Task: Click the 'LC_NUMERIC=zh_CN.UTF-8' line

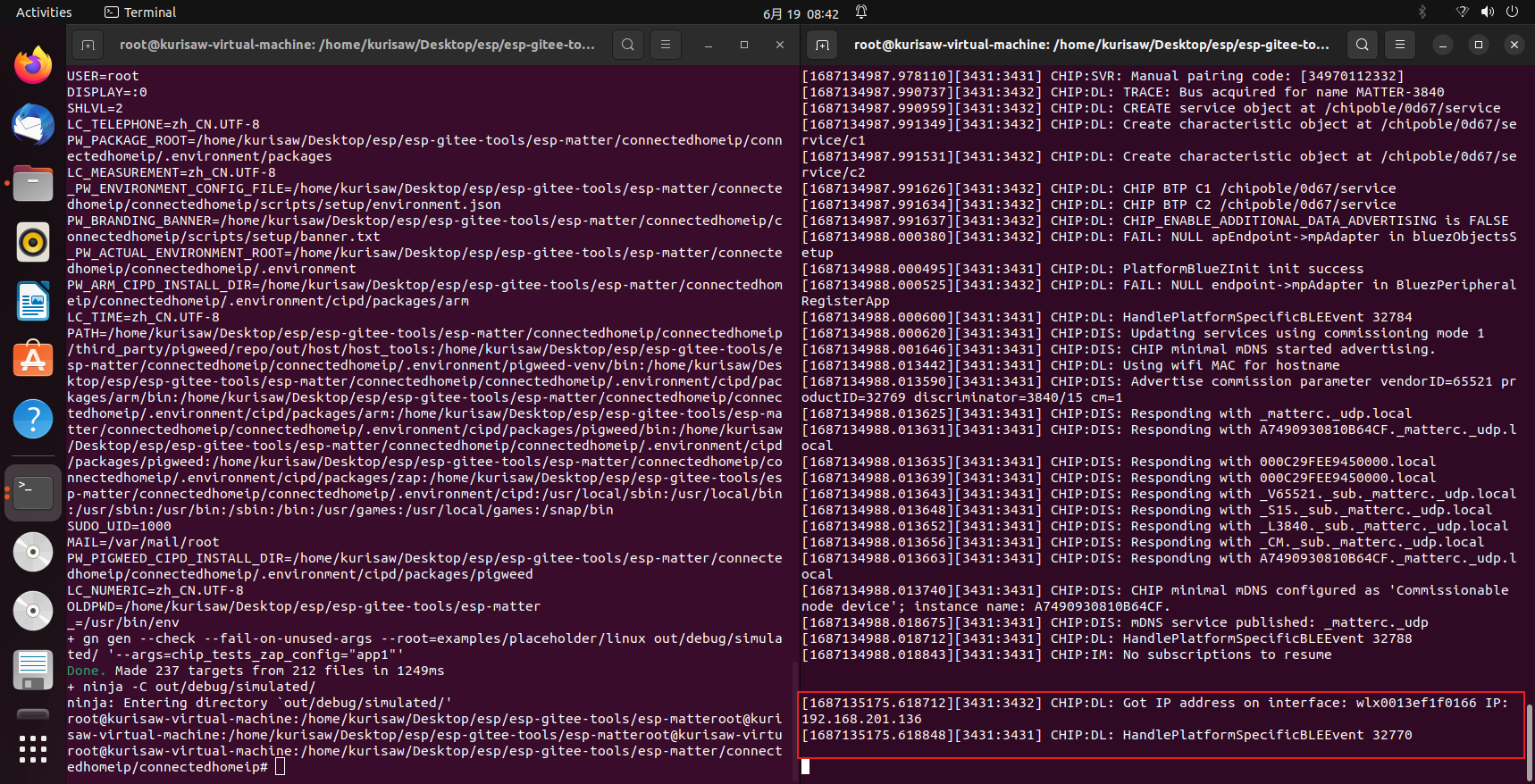Action: click(x=155, y=590)
